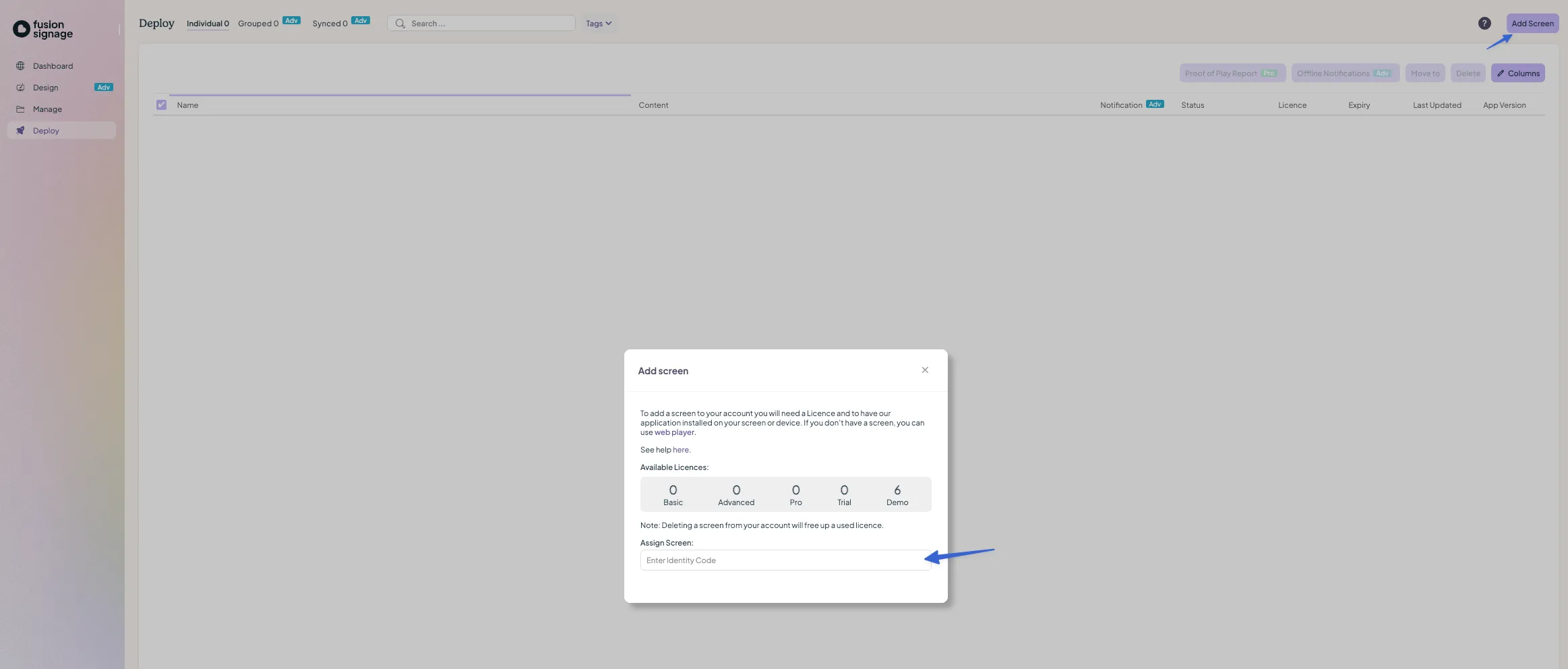Viewport: 1568px width, 669px height.
Task: Click the Status column header
Action: (1193, 105)
